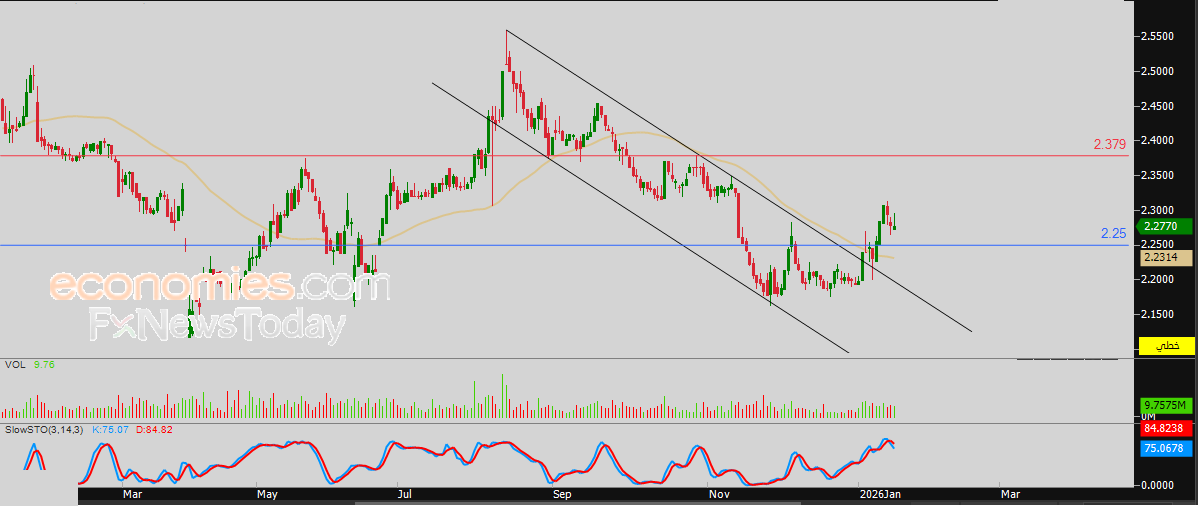Click the Mar label right of 2026Jan
Screen dimensions: 1198x506
1010,495
